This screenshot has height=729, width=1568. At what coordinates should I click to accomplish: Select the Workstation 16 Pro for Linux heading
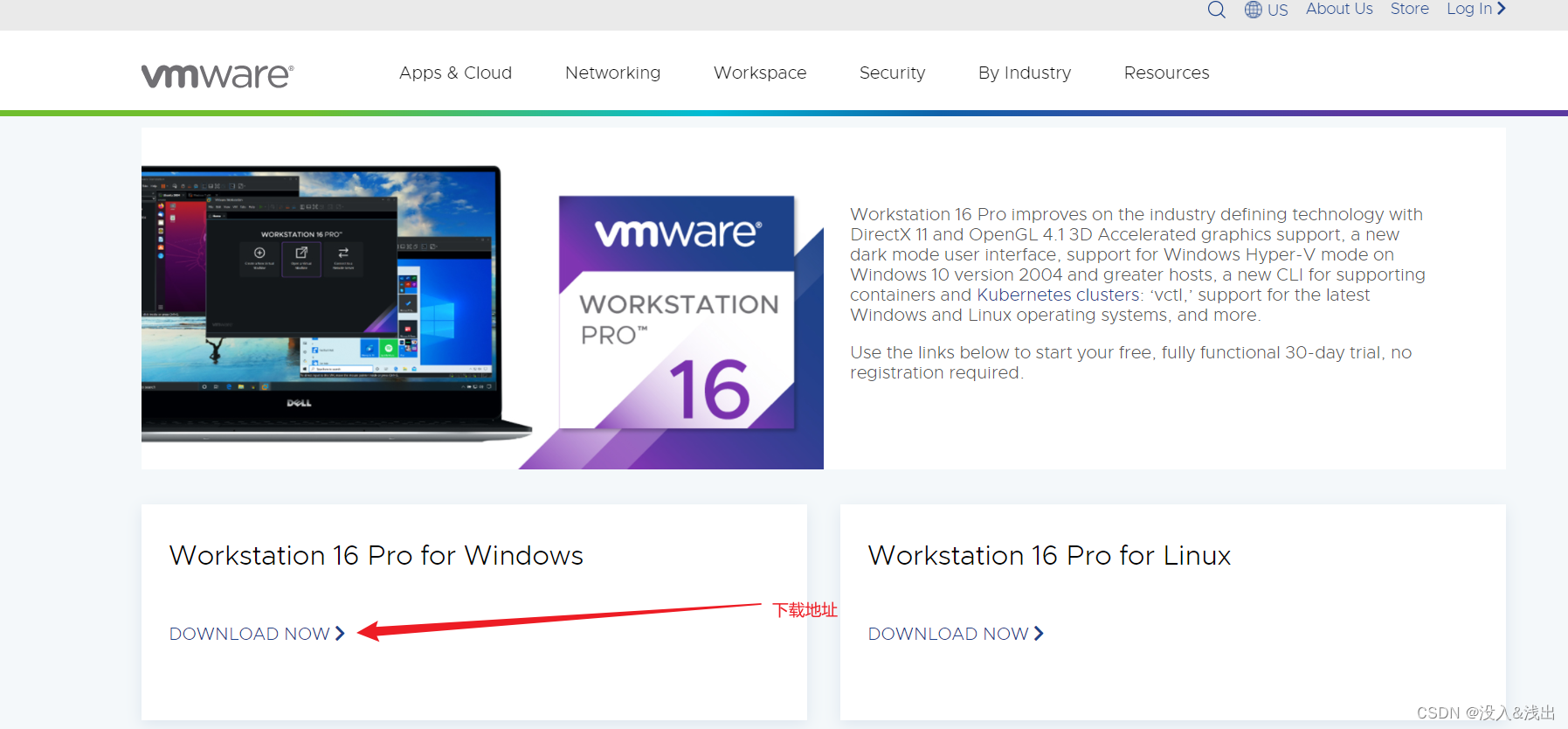(1049, 555)
